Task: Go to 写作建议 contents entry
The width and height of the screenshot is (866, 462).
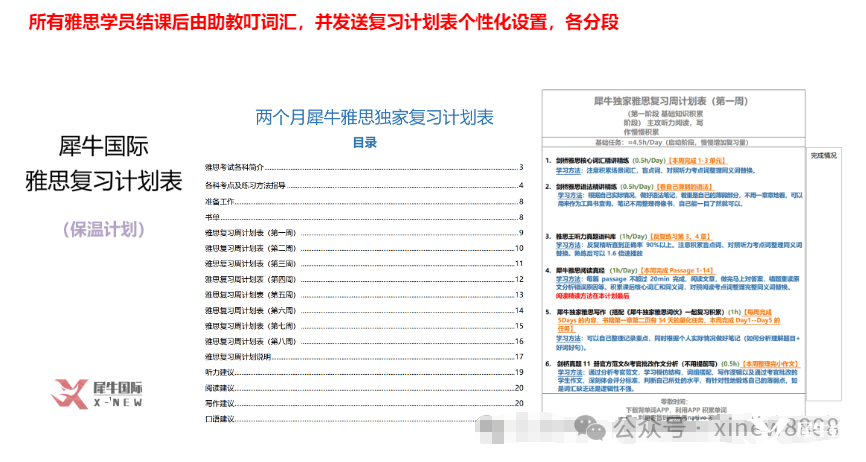Action: 364,403
